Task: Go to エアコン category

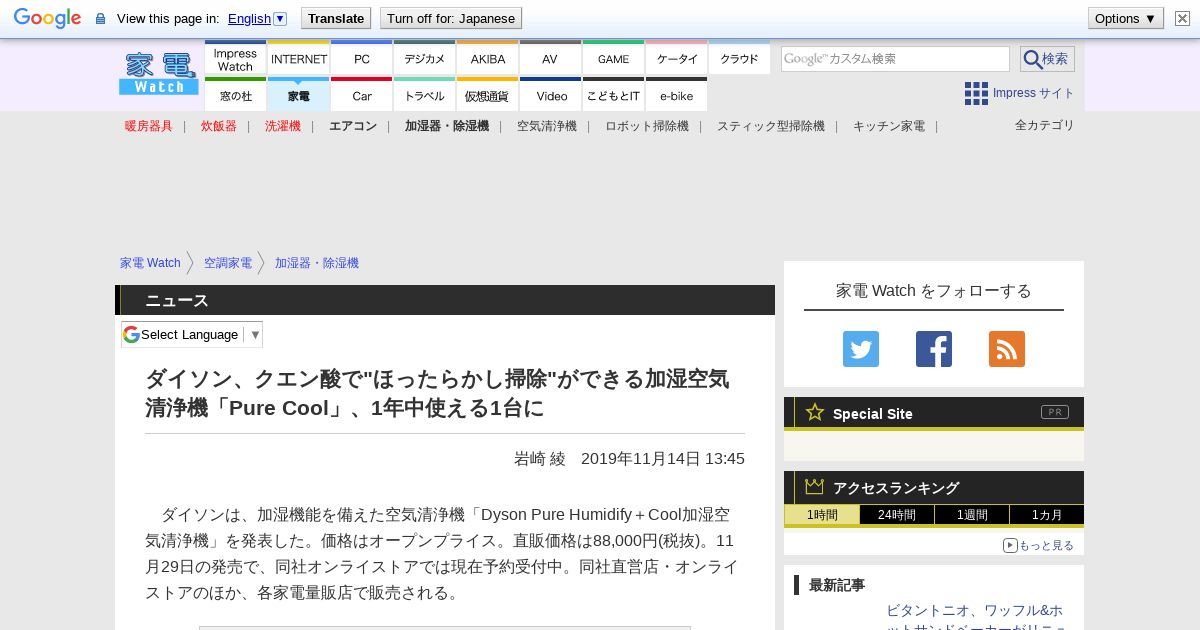Action: point(353,126)
